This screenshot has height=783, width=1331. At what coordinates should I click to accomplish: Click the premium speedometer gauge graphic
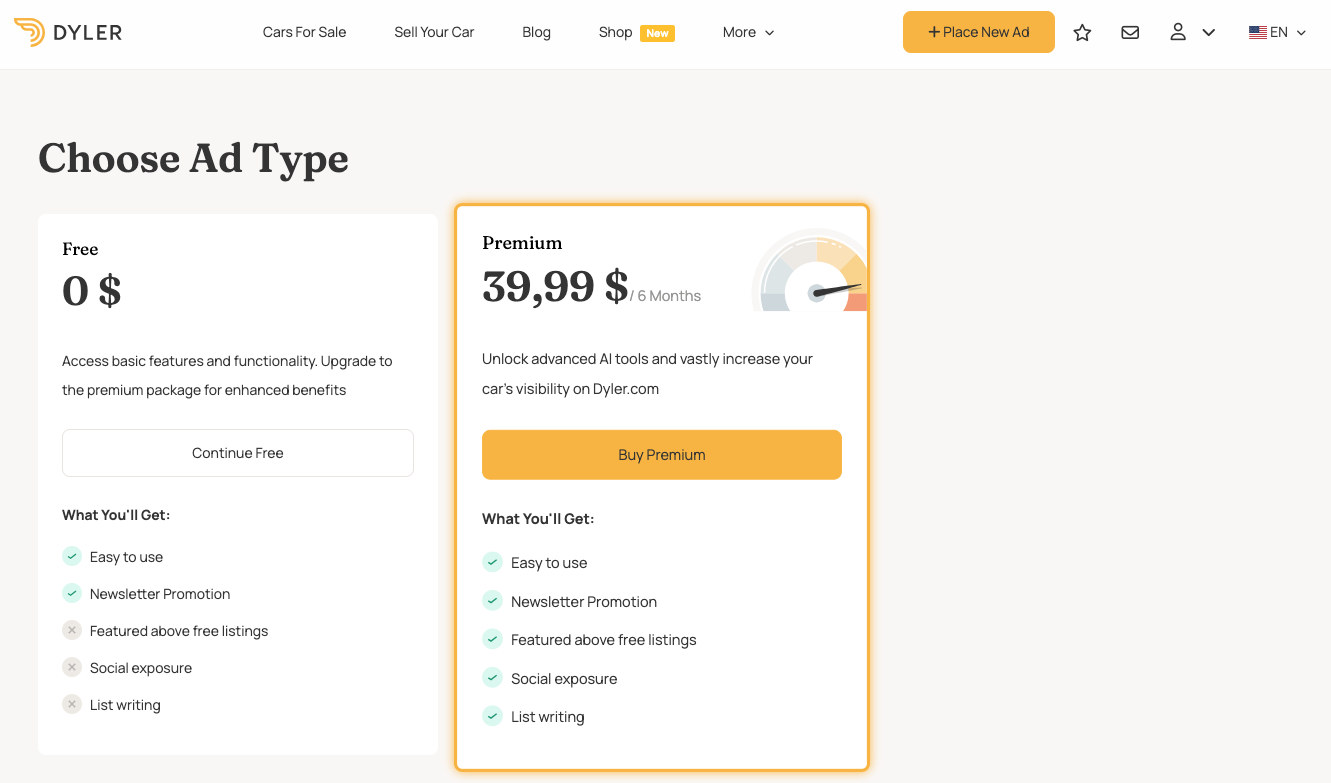[810, 270]
